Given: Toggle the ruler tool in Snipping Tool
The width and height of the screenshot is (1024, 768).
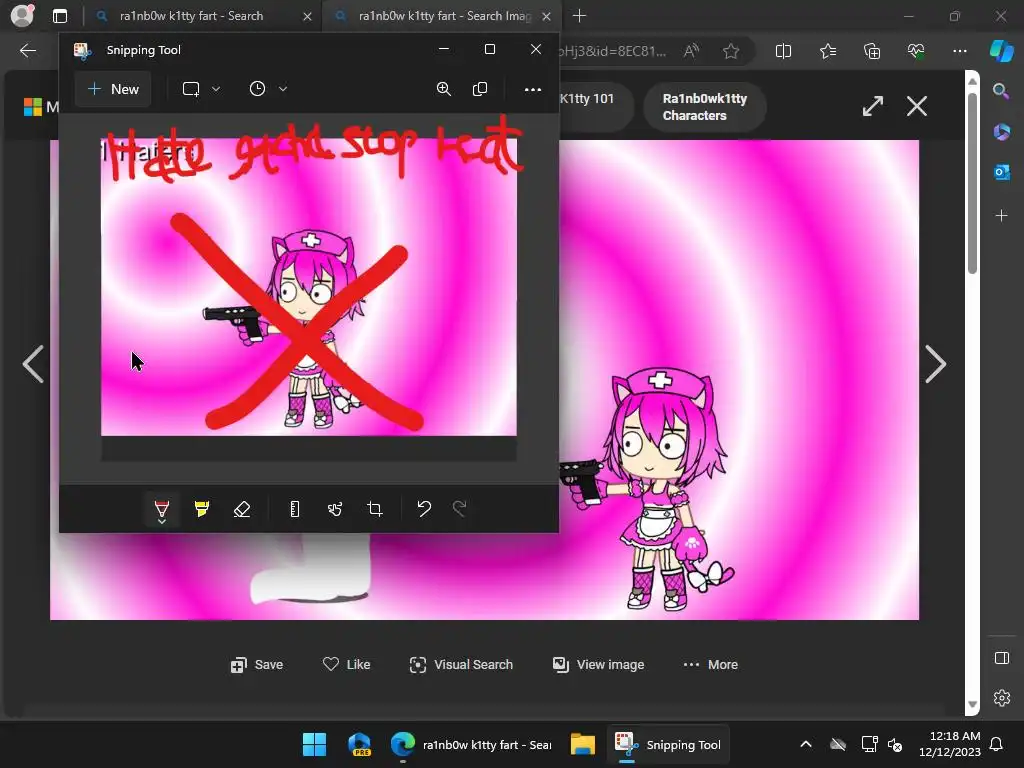Looking at the screenshot, I should coord(295,509).
